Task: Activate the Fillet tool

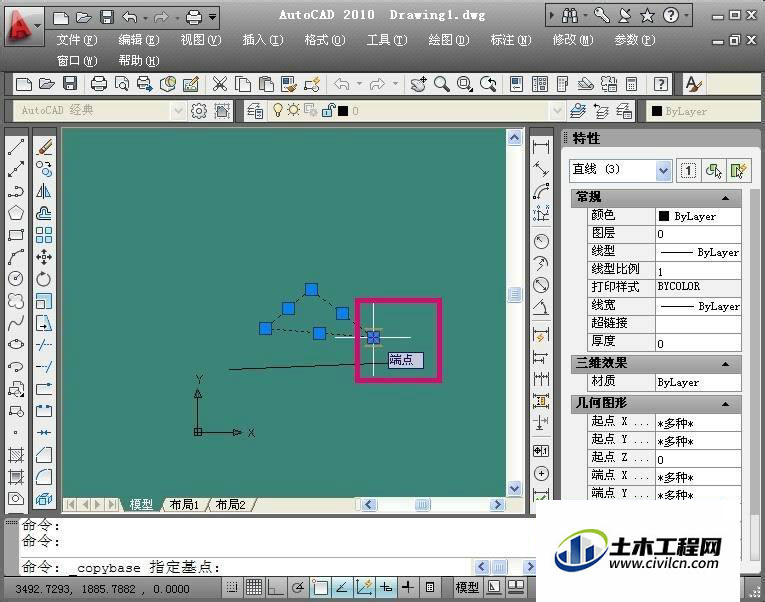Action: 44,477
